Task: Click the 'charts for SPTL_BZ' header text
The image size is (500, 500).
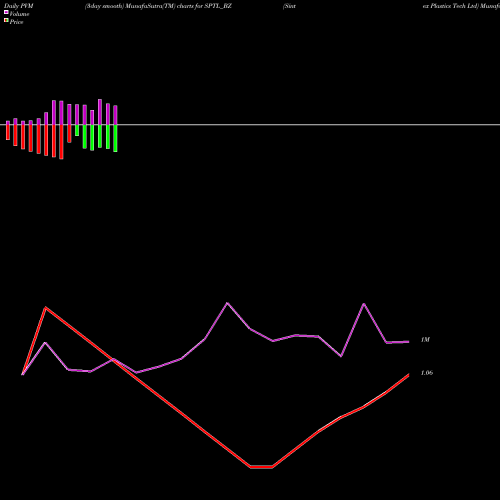Action: 204,6
